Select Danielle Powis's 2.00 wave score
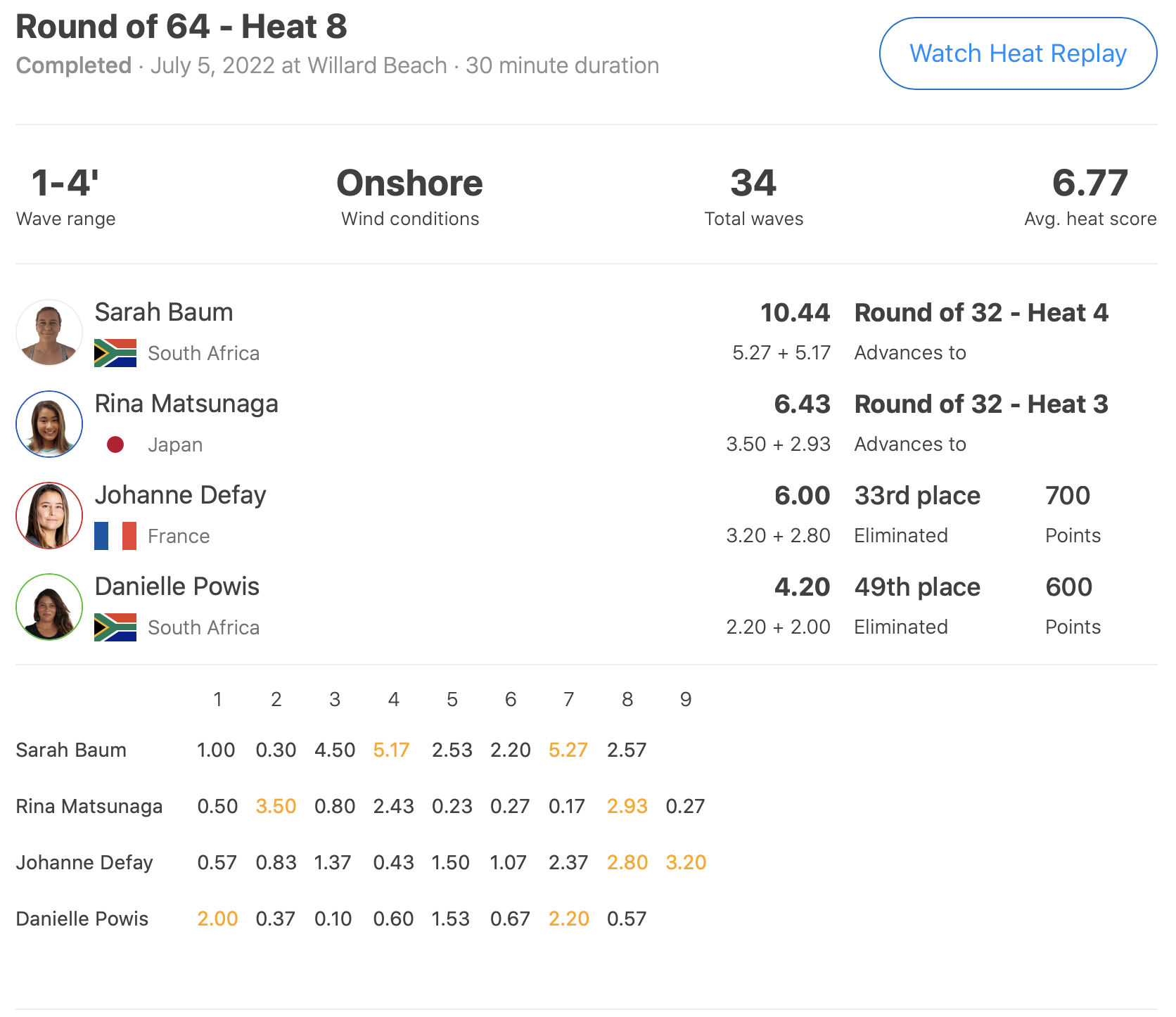Viewport: 1176px width, 1017px height. click(x=217, y=919)
